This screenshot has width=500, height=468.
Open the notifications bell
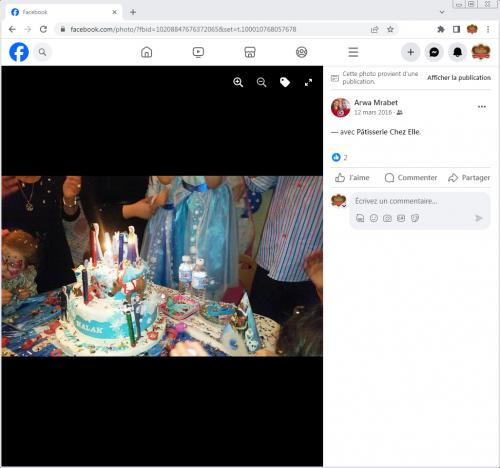pos(457,52)
